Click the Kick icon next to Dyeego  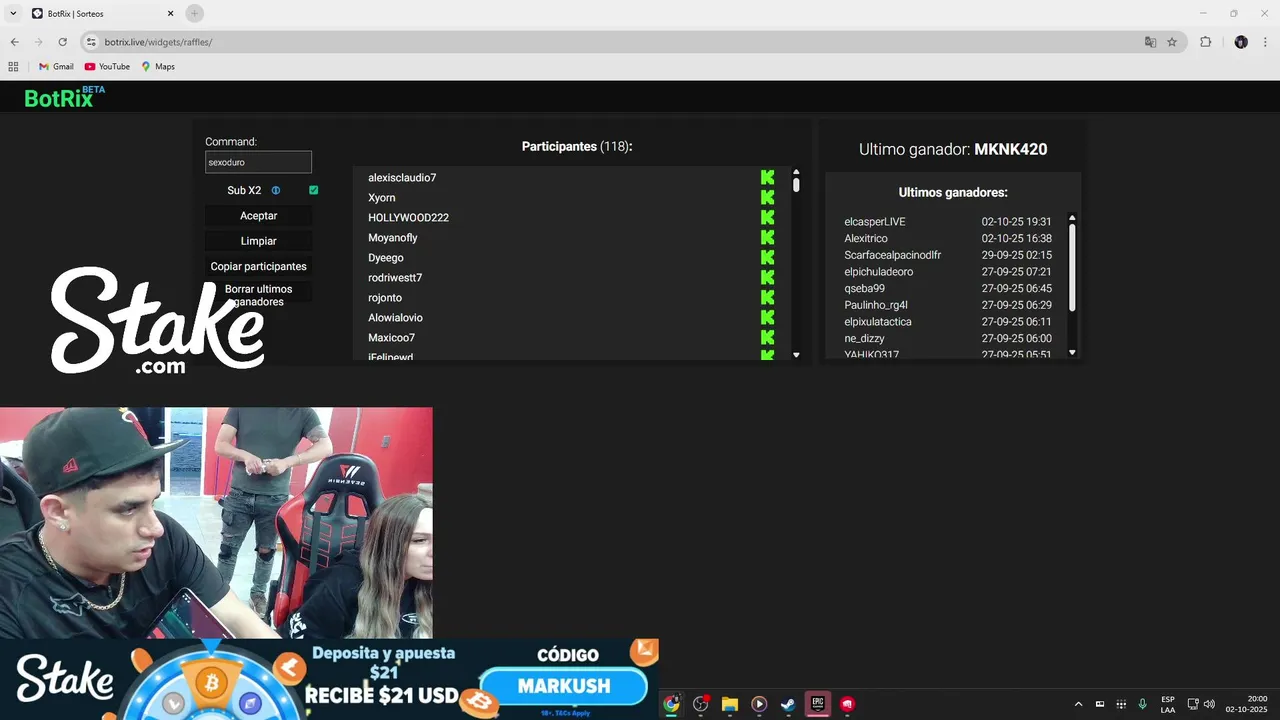[767, 258]
